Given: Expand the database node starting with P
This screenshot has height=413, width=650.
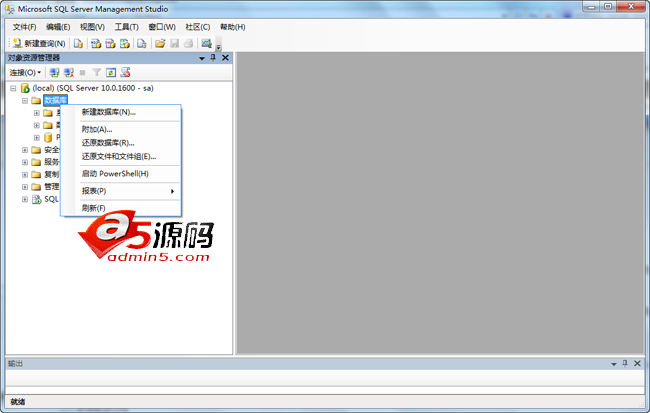Looking at the screenshot, I should click(36, 138).
